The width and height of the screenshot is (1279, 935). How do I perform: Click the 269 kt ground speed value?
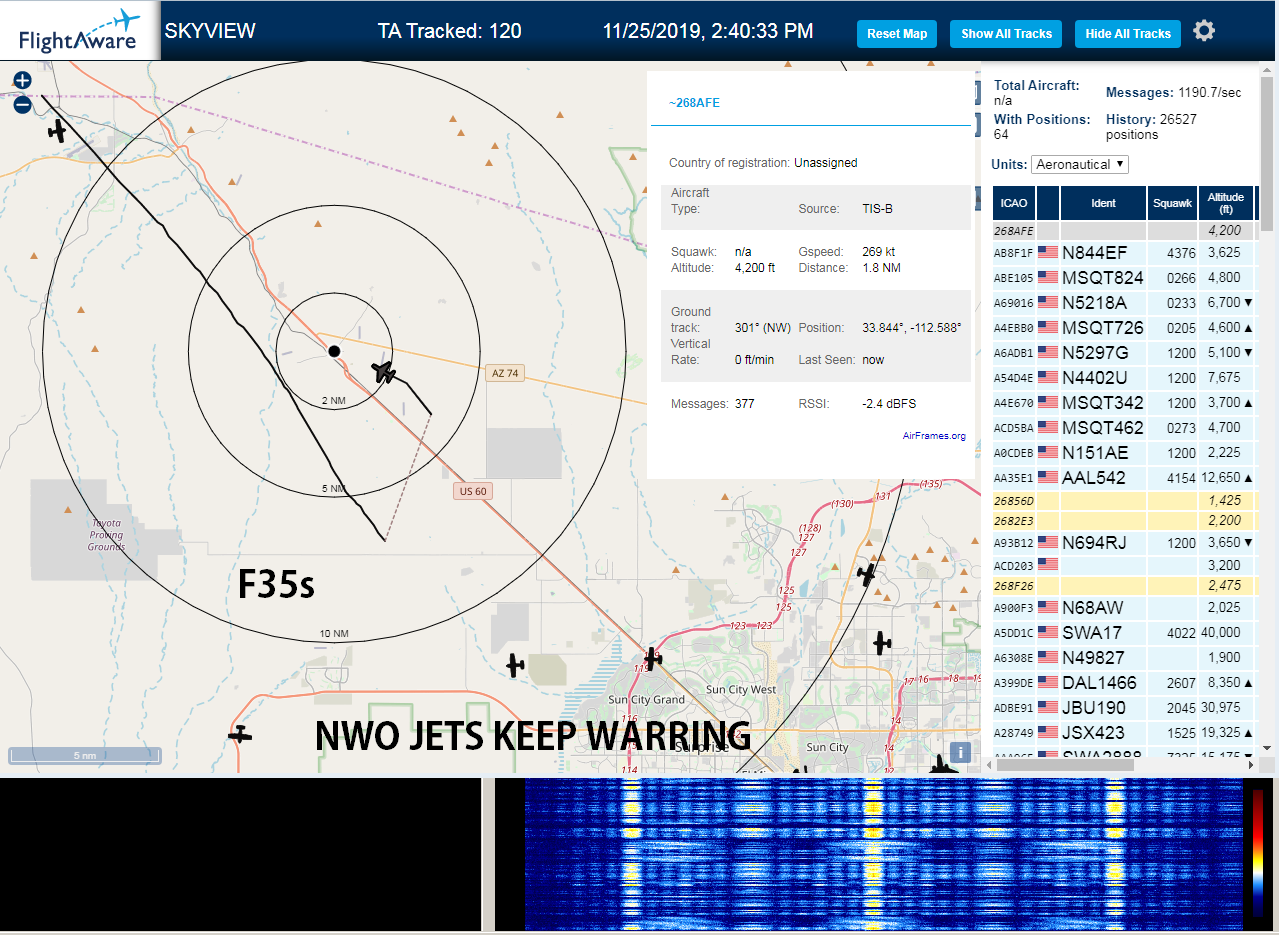pyautogui.click(x=879, y=252)
